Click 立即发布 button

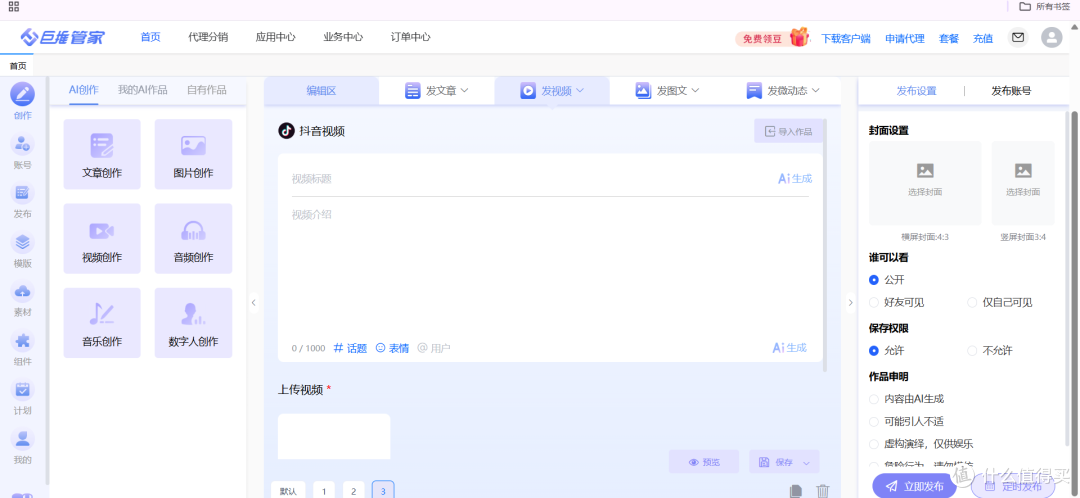coord(914,486)
